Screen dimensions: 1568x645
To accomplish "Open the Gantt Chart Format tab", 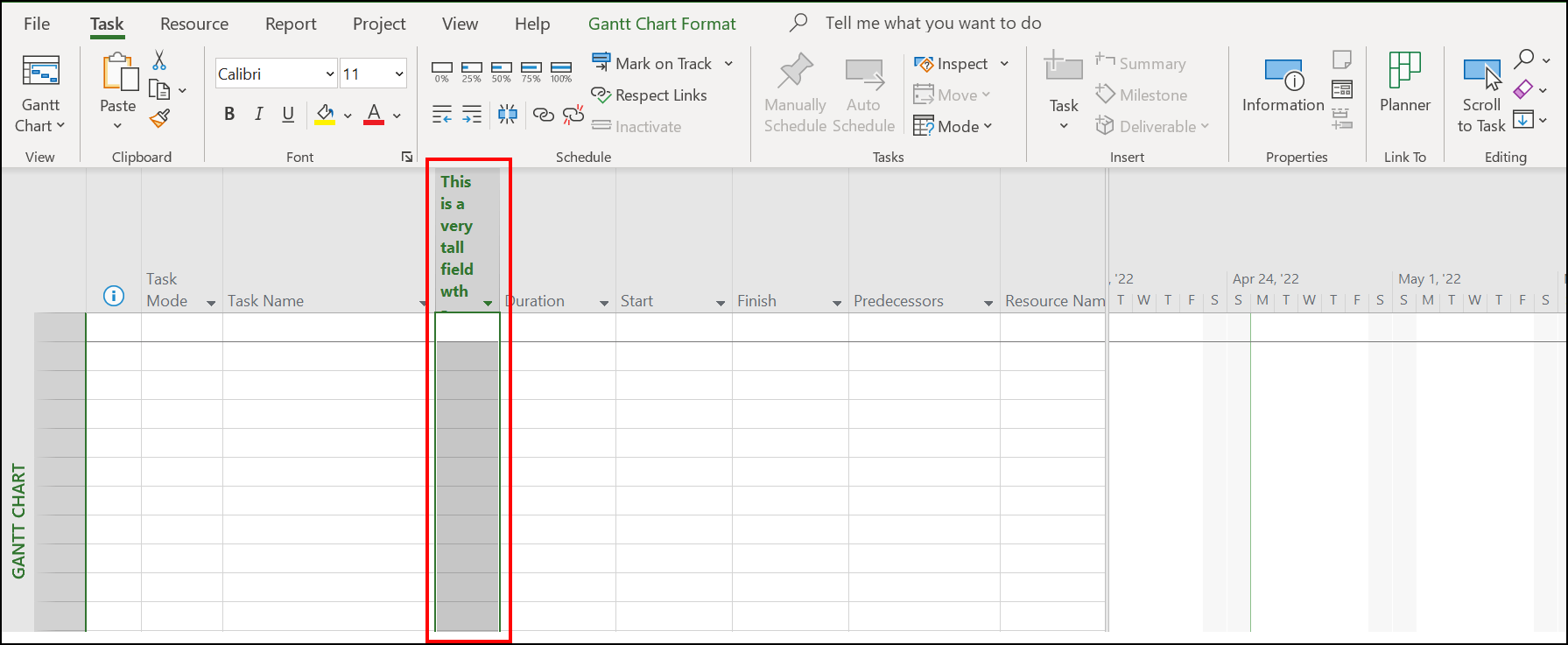I will click(x=662, y=24).
